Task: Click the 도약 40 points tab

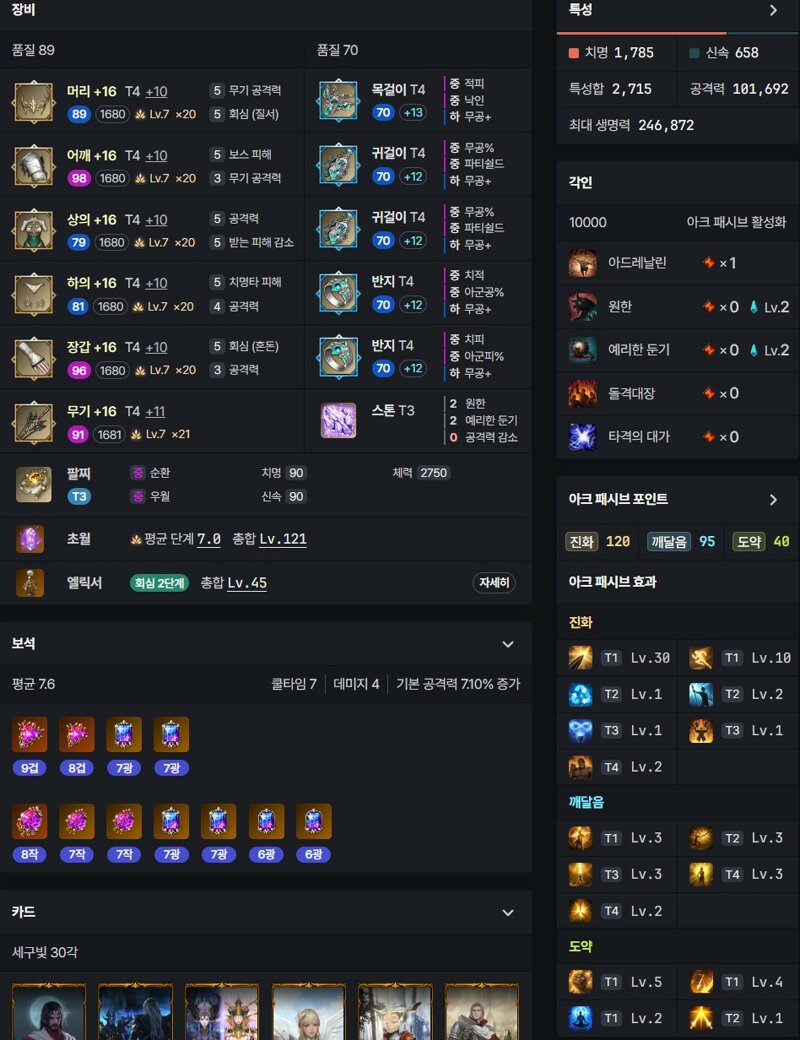Action: (x=761, y=541)
